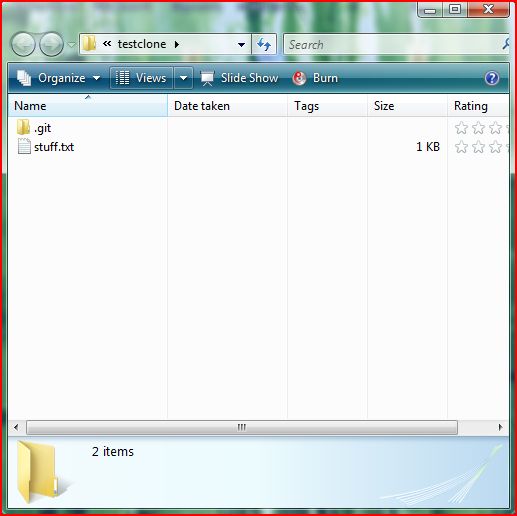The height and width of the screenshot is (516, 517).
Task: Click the Refresh icon next to address bar
Action: [264, 44]
